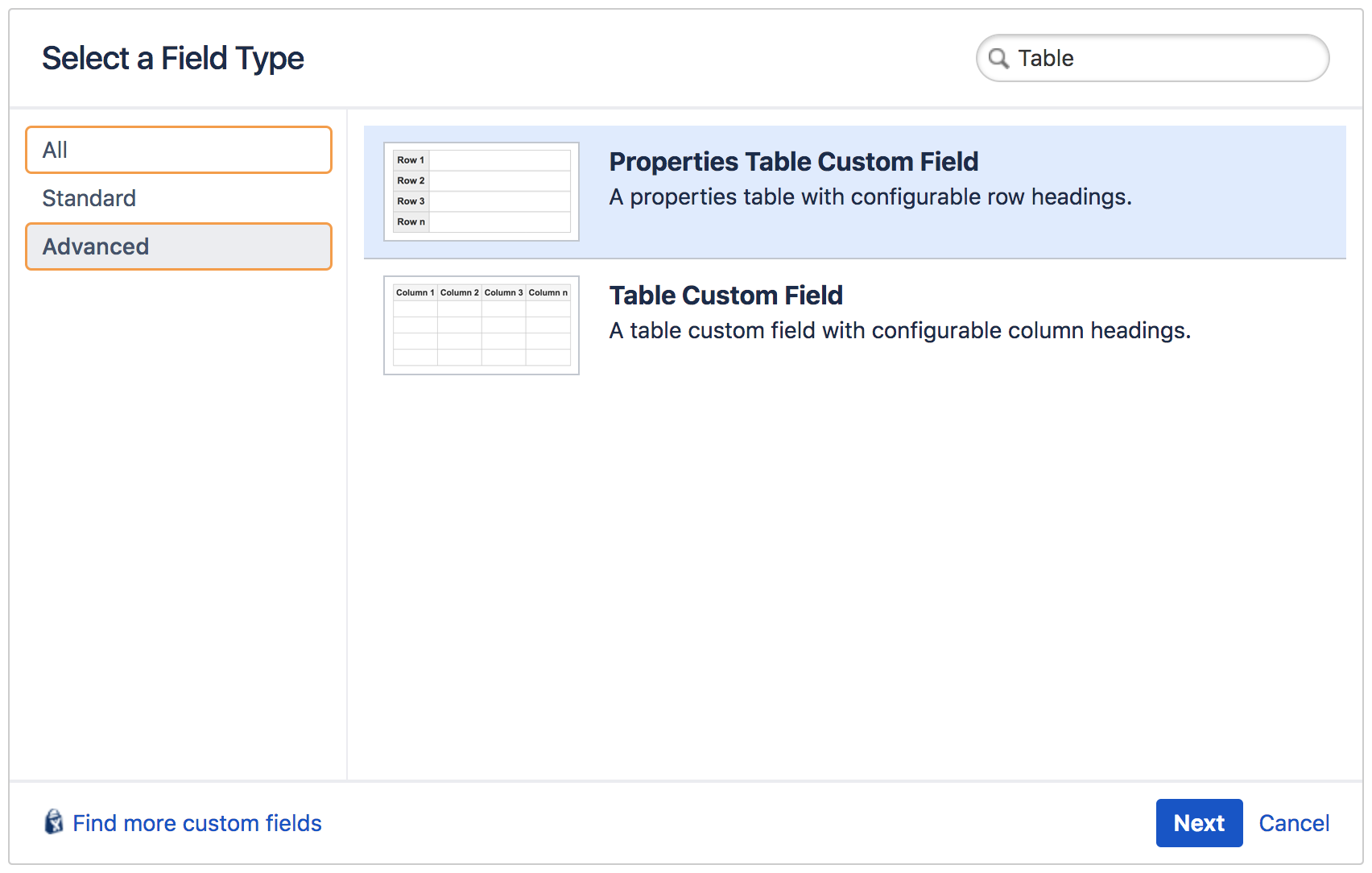Clear the search box containing Table
The width and height of the screenshot is (1372, 873).
click(x=1046, y=58)
